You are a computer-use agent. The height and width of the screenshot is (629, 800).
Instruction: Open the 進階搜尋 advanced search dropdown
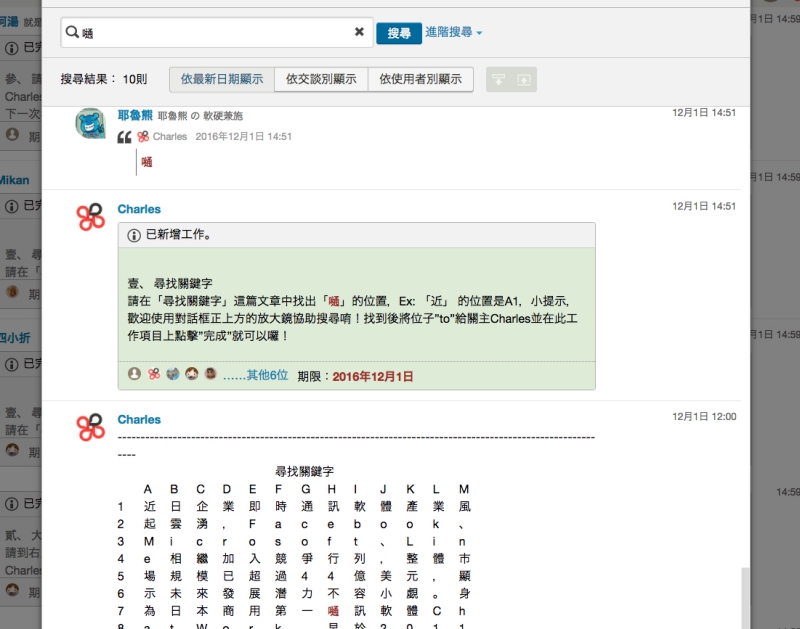[x=453, y=33]
